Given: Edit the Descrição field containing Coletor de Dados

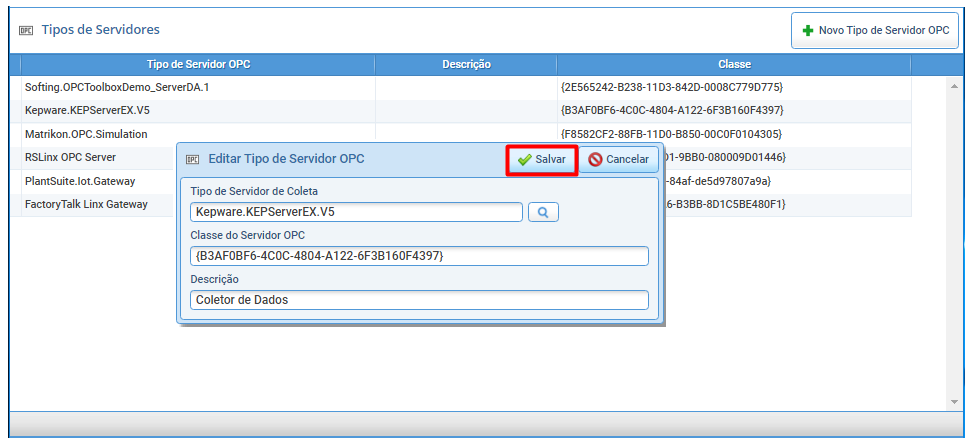Looking at the screenshot, I should click(x=419, y=300).
